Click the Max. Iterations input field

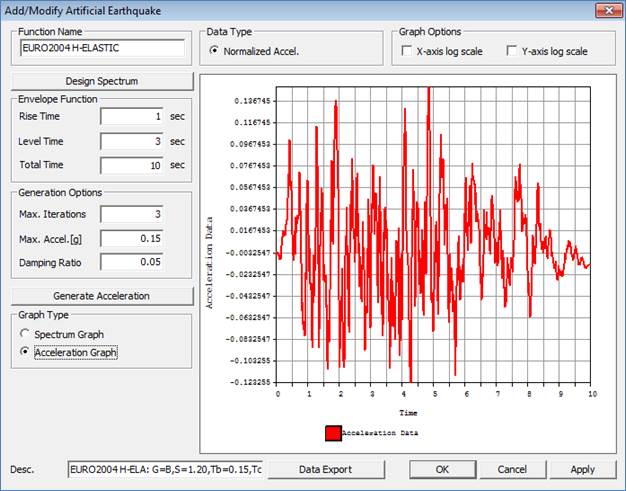tap(131, 213)
